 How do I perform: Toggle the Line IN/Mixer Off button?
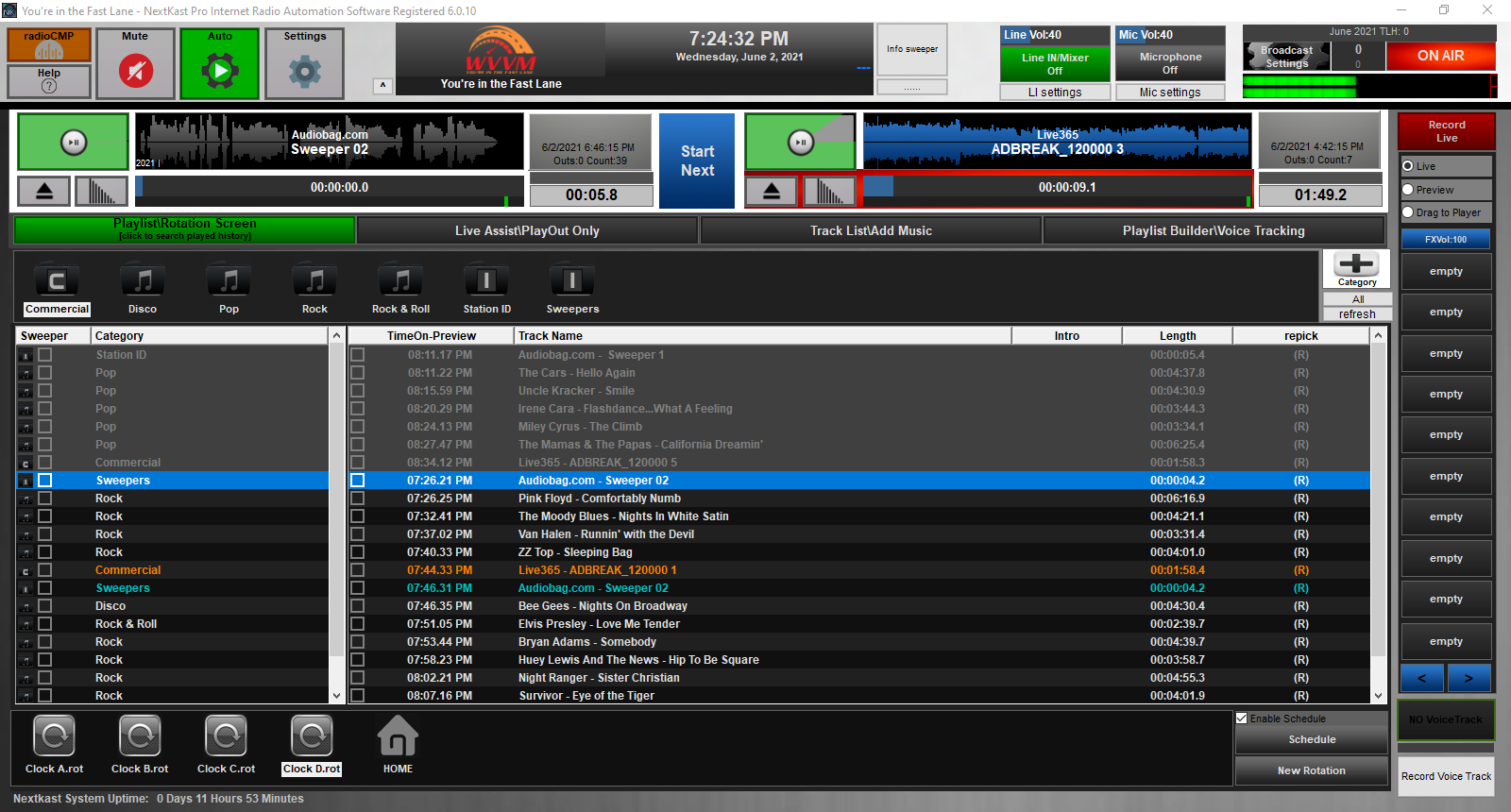[1055, 63]
